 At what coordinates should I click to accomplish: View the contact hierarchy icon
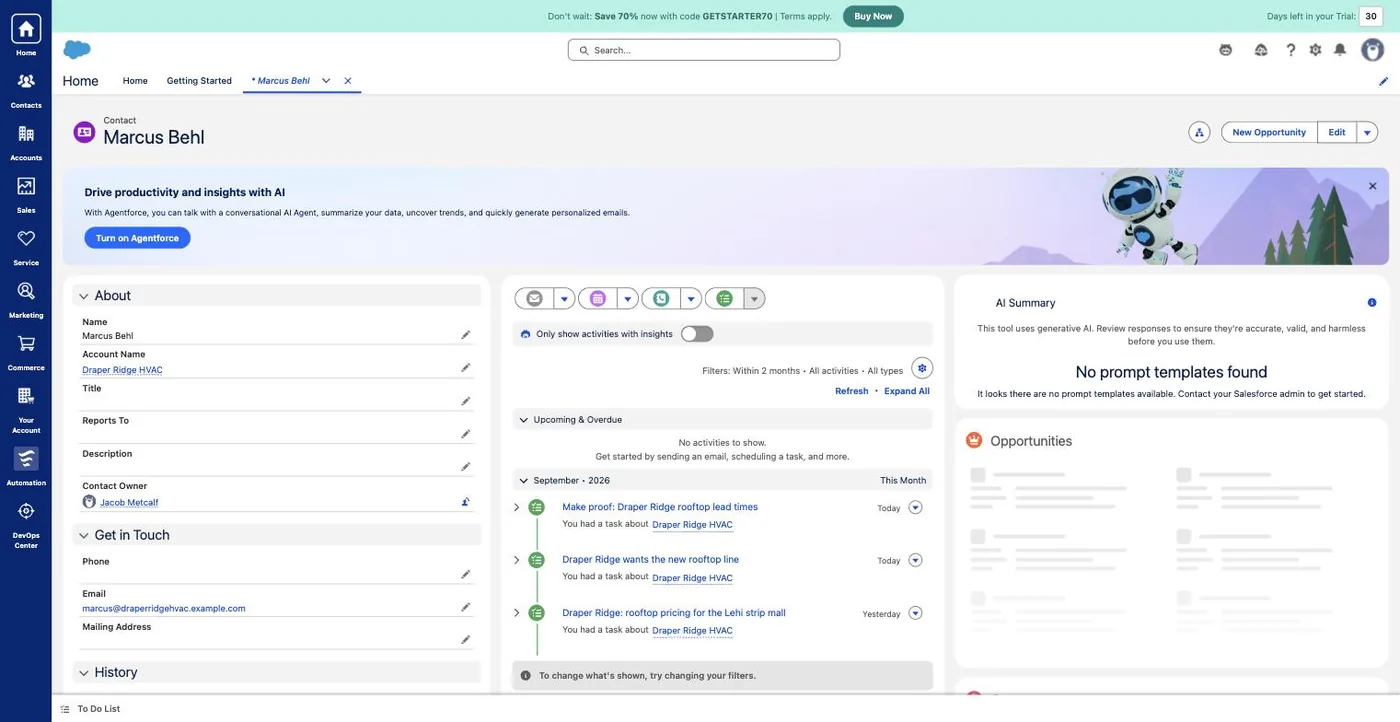(1199, 132)
